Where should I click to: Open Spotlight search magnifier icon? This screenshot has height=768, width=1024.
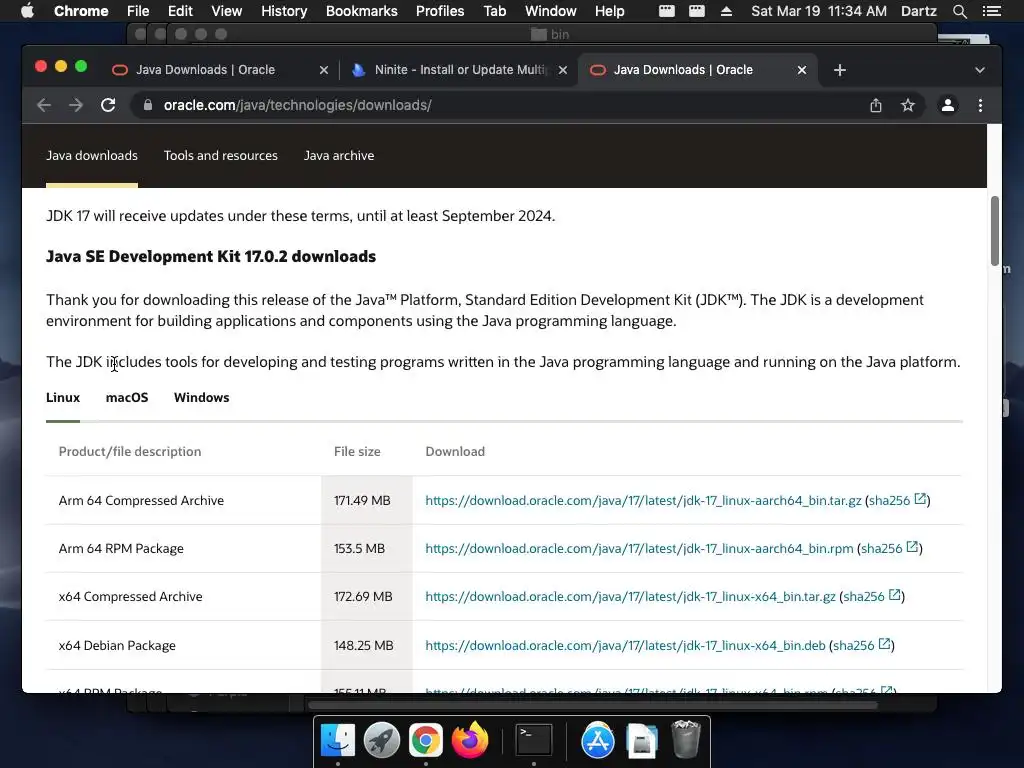pyautogui.click(x=959, y=11)
